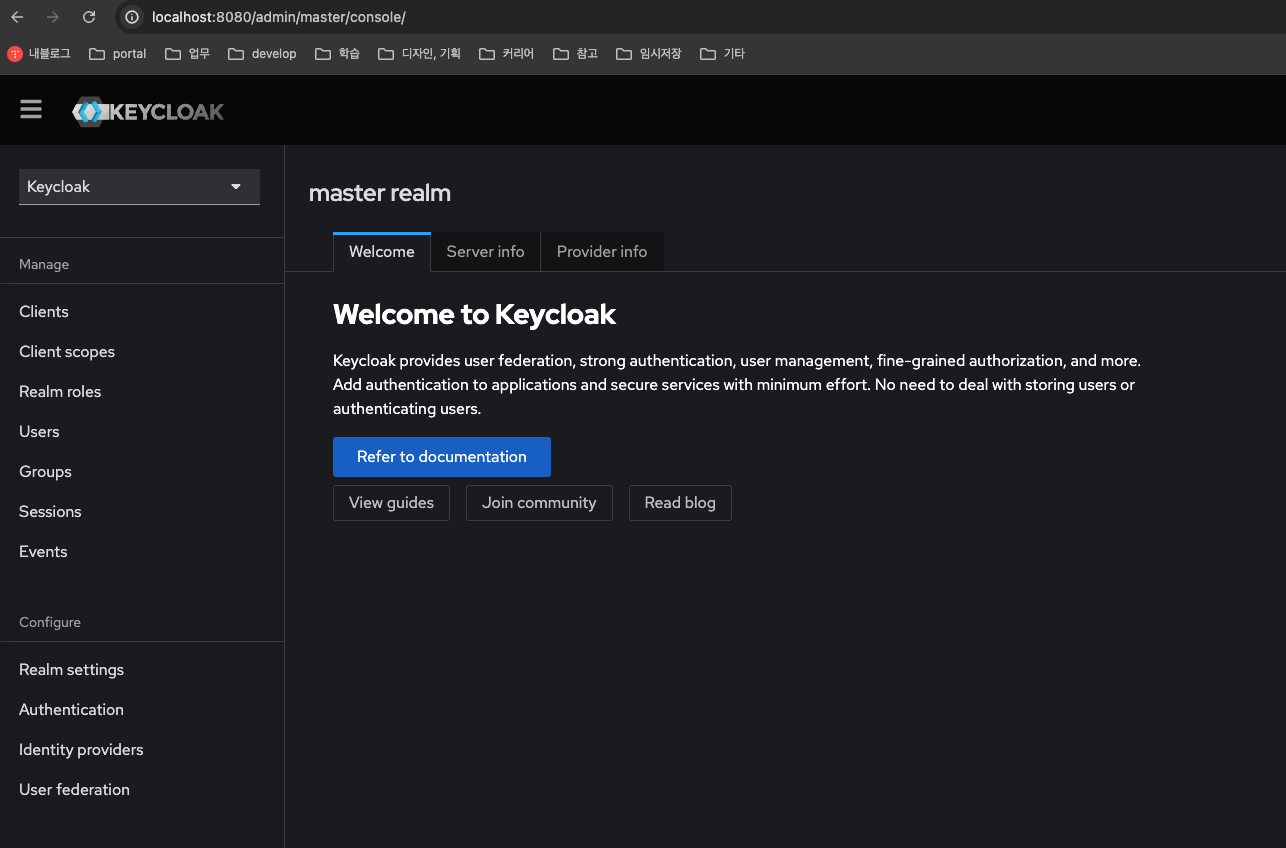Click Refer to documentation button
1286x848 pixels.
tap(442, 457)
